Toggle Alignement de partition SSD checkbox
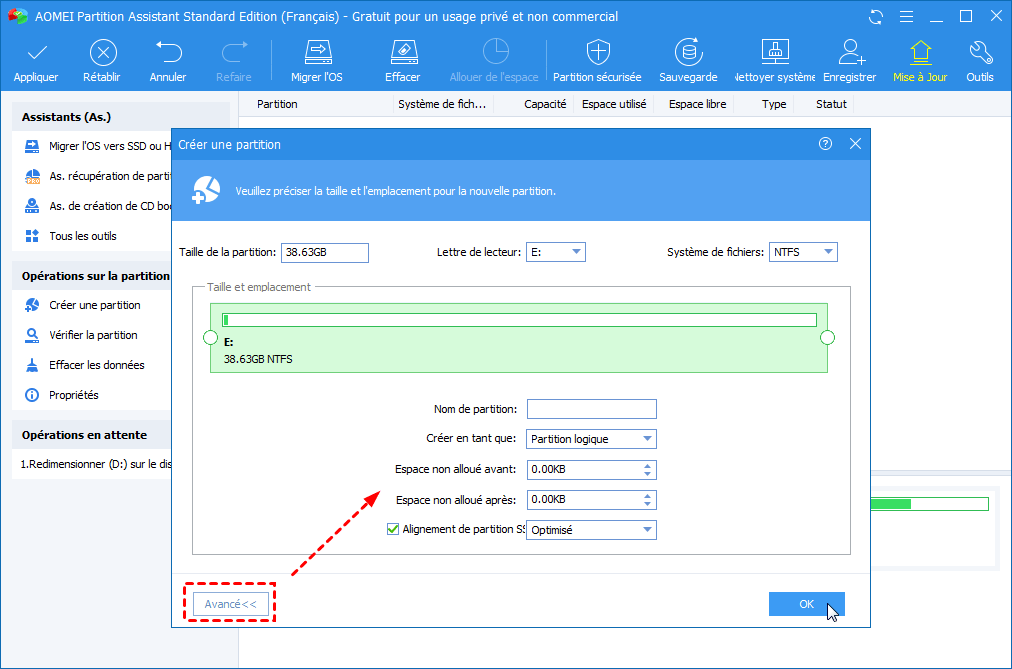Viewport: 1012px width, 669px height. click(392, 529)
